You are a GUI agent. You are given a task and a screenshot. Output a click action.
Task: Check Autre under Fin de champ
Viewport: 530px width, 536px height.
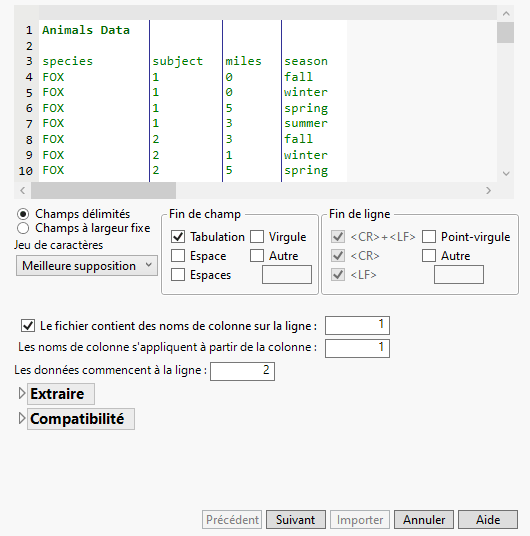point(257,256)
